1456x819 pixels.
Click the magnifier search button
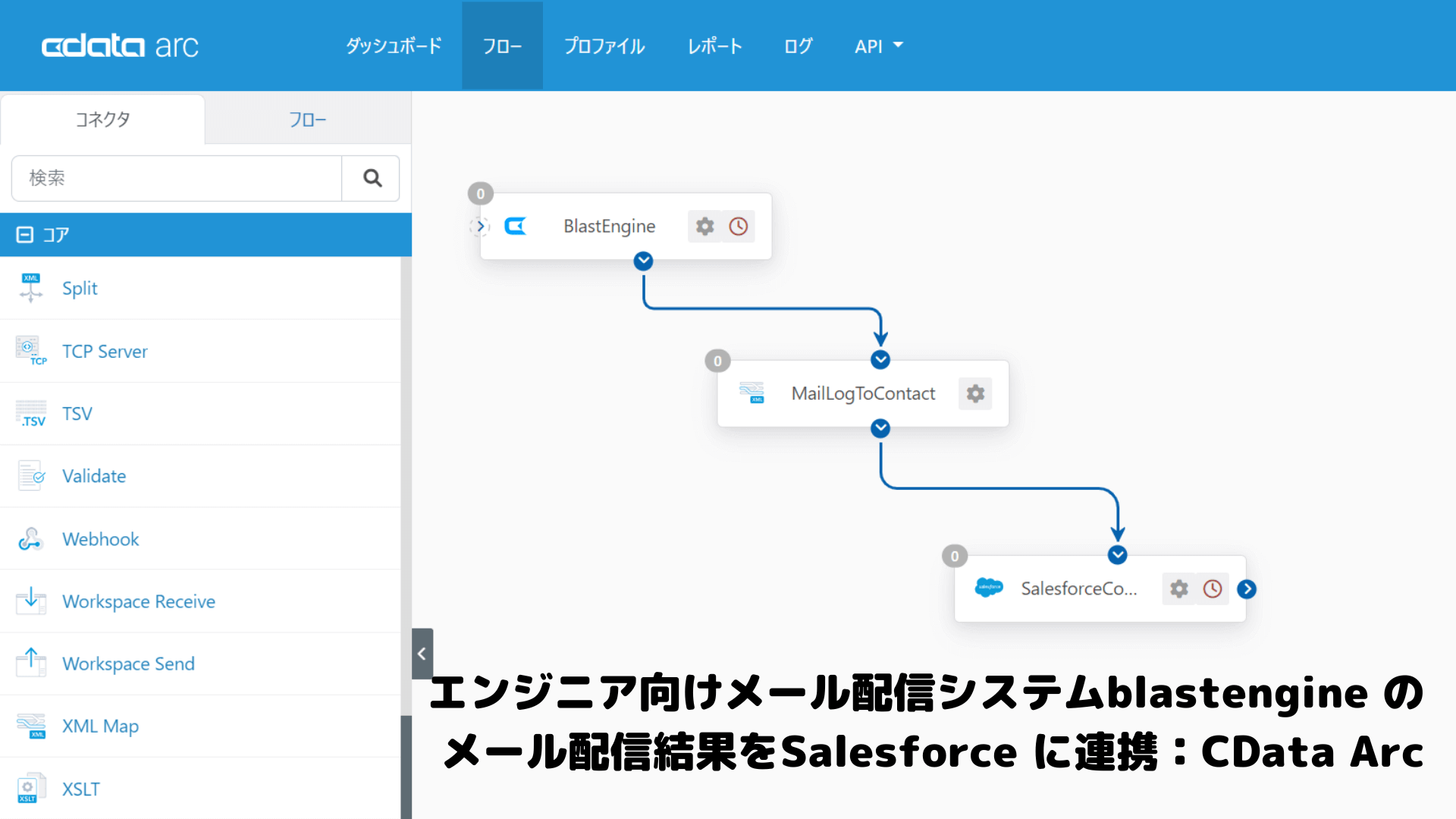pyautogui.click(x=372, y=178)
